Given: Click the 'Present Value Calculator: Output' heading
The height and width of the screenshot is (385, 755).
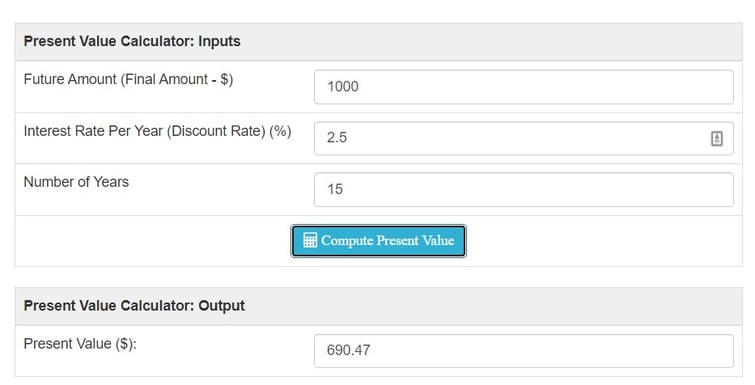Looking at the screenshot, I should (x=134, y=306).
